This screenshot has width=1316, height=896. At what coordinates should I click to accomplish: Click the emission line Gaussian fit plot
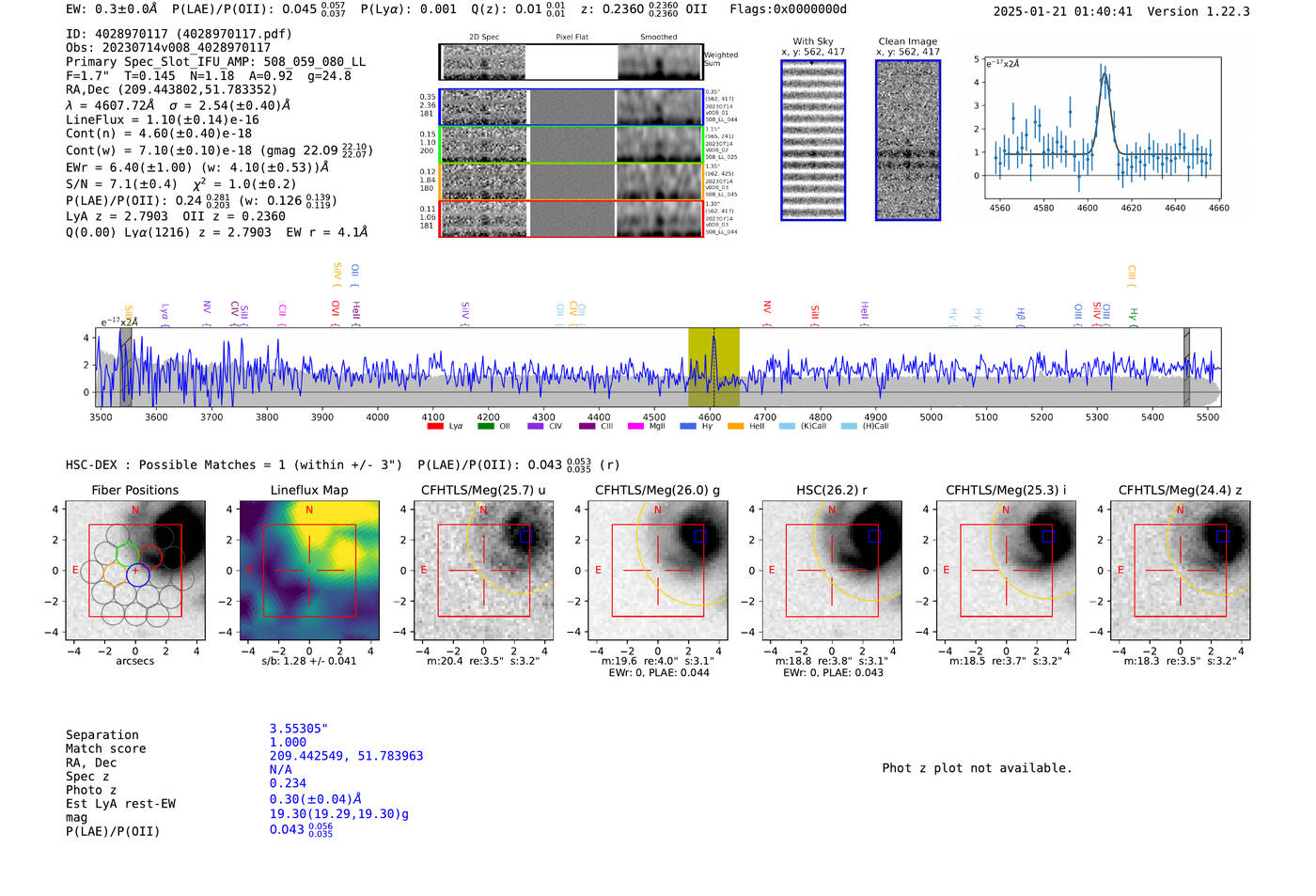(x=1103, y=128)
